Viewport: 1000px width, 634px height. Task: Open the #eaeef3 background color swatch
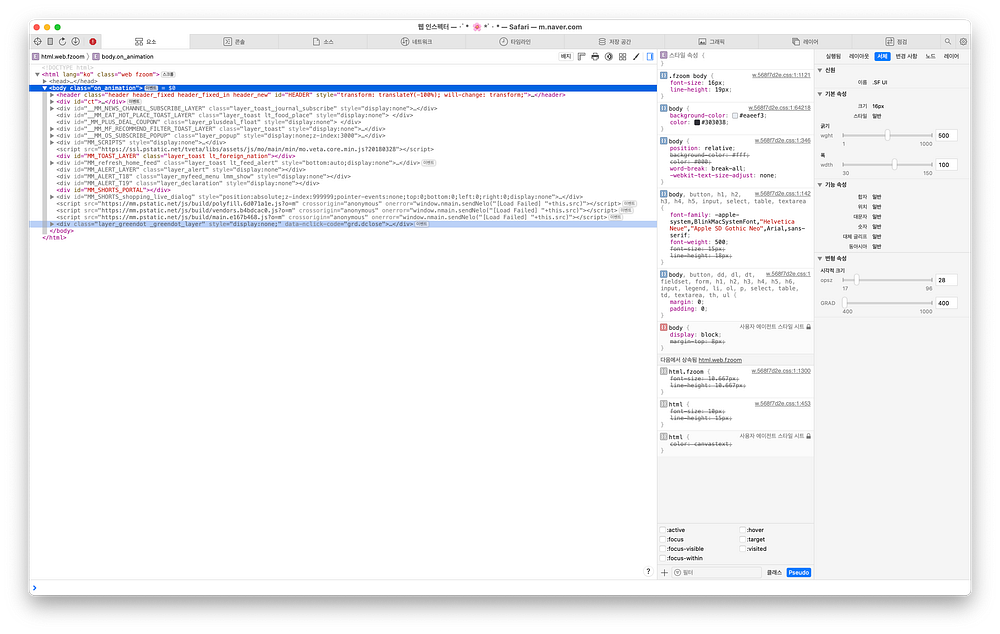pyautogui.click(x=735, y=116)
